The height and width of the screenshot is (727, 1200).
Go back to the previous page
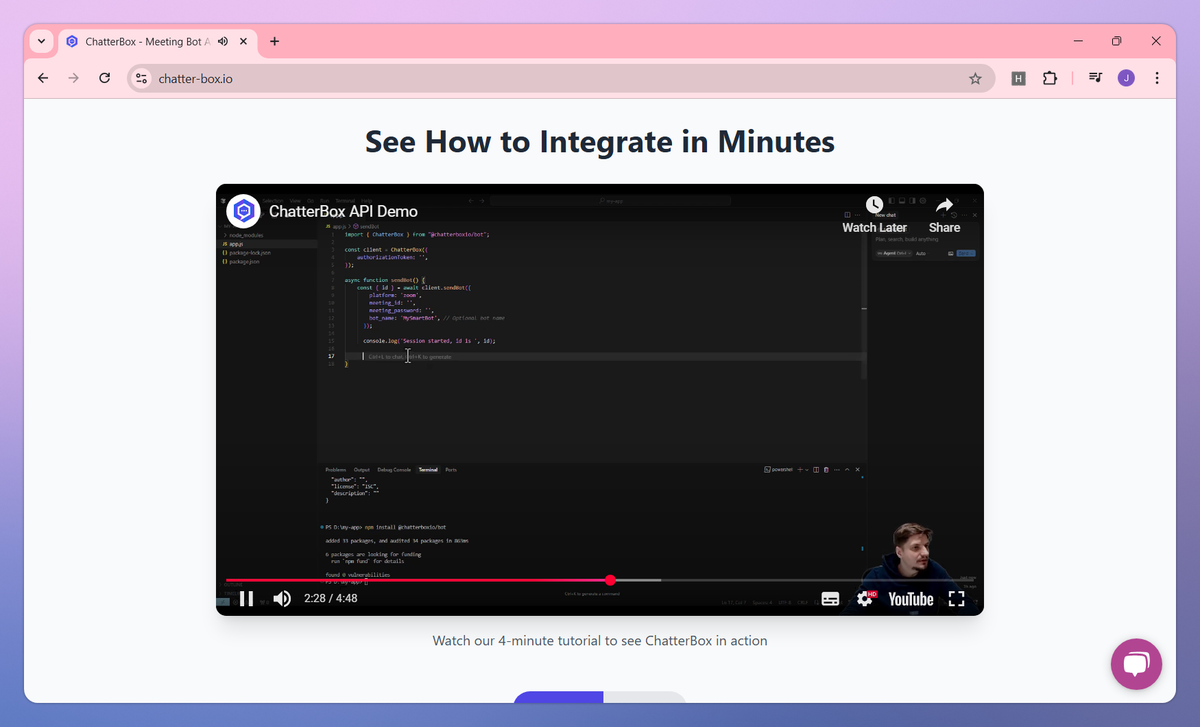(43, 78)
